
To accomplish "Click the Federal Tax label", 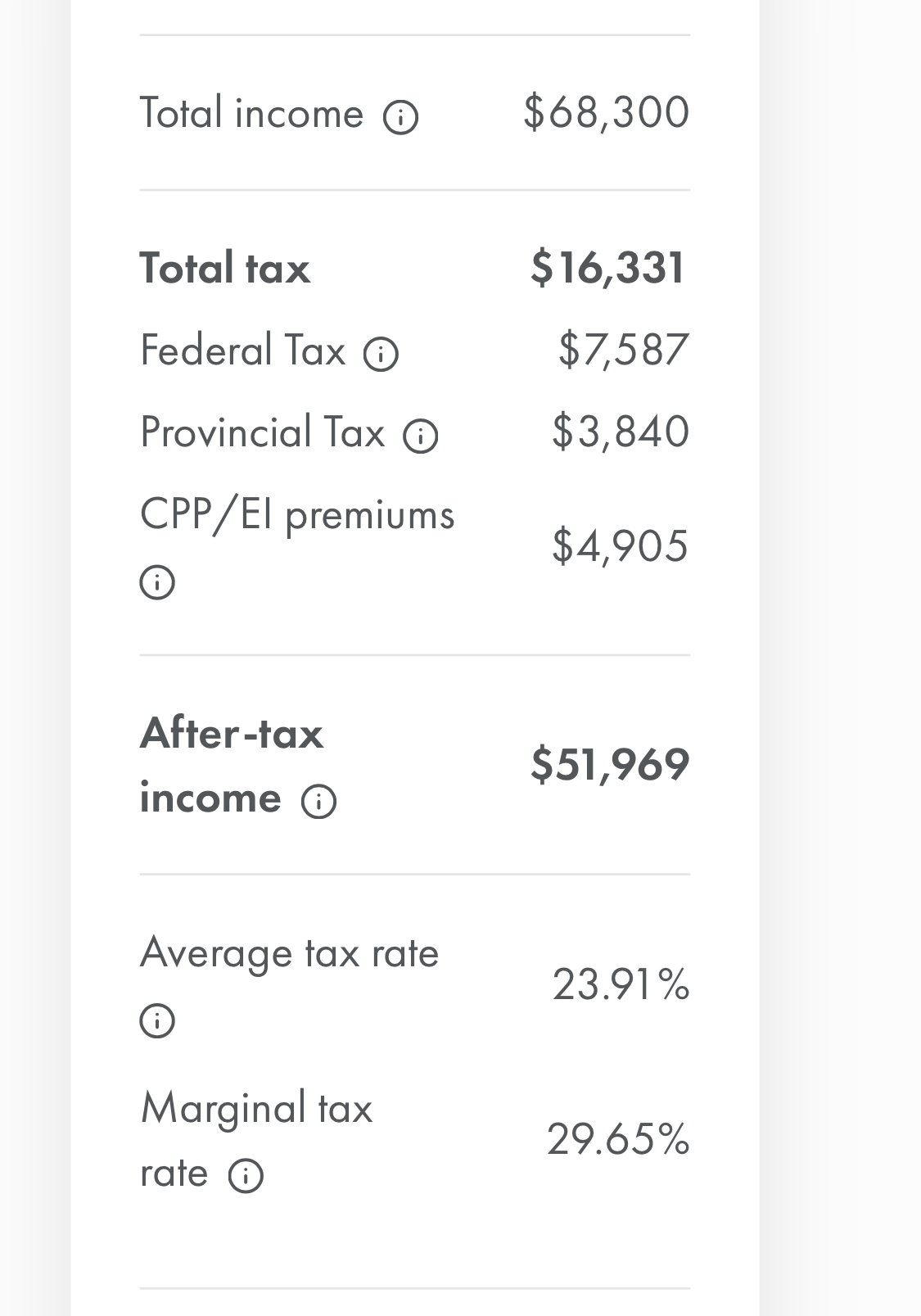I will coord(243,350).
